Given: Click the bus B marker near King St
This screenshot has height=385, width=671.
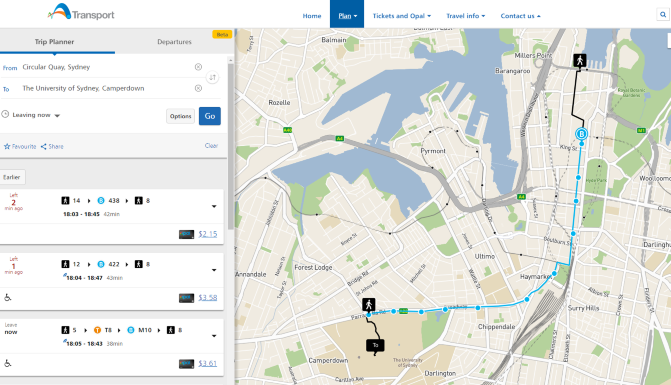Looking at the screenshot, I should (581, 134).
